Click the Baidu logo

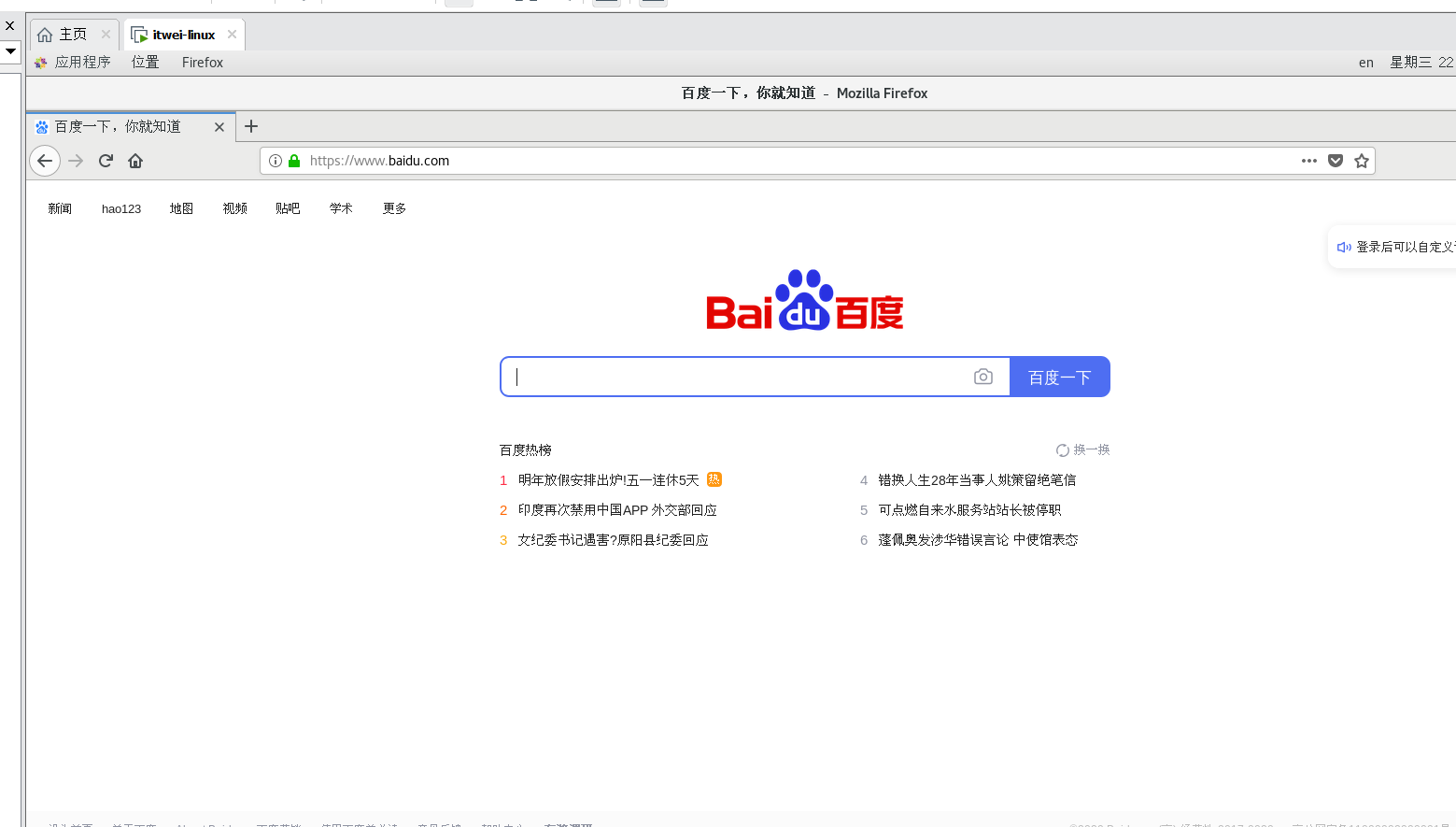[x=805, y=300]
